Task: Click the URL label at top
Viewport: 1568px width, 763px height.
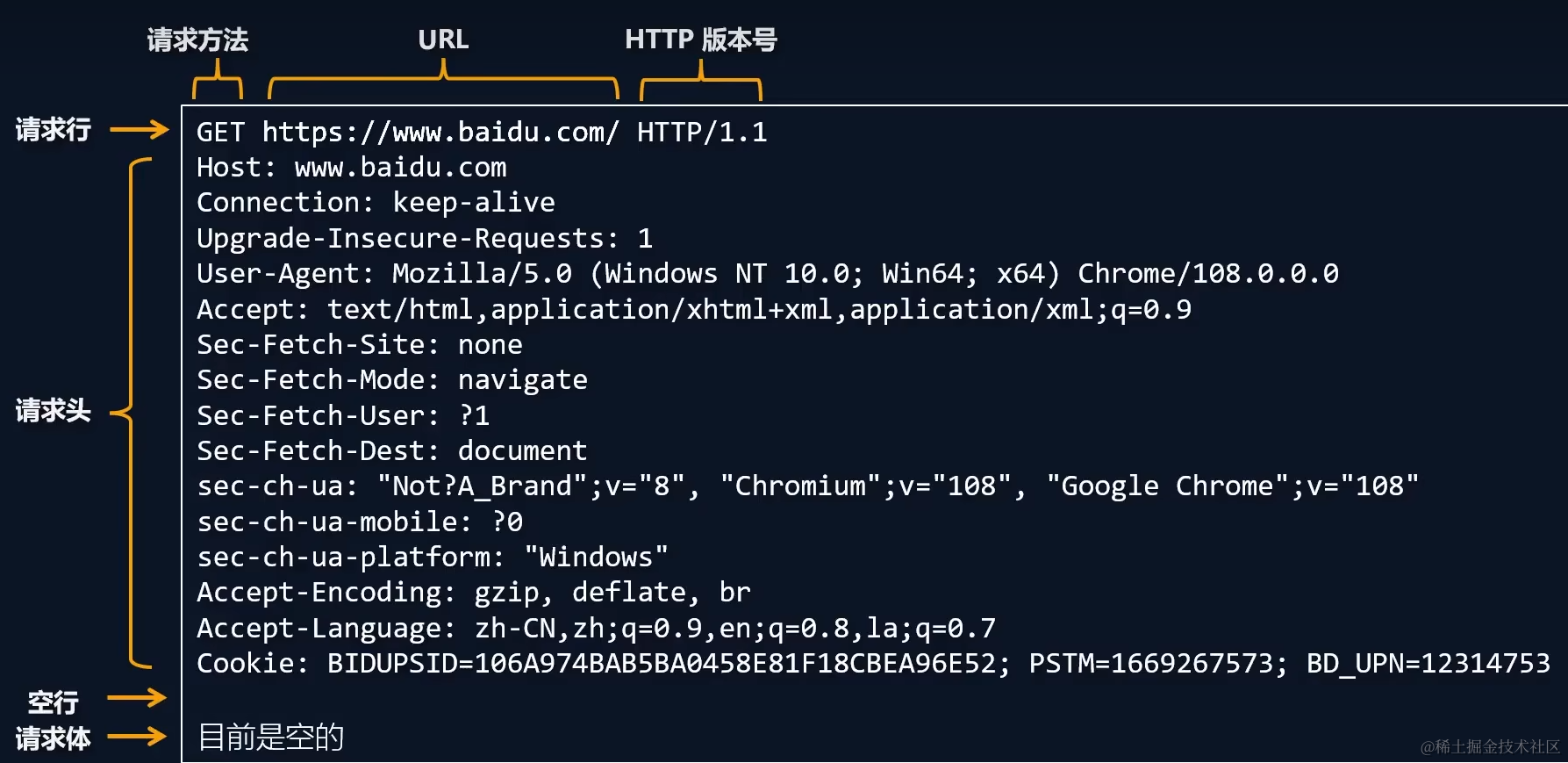Action: pyautogui.click(x=443, y=40)
